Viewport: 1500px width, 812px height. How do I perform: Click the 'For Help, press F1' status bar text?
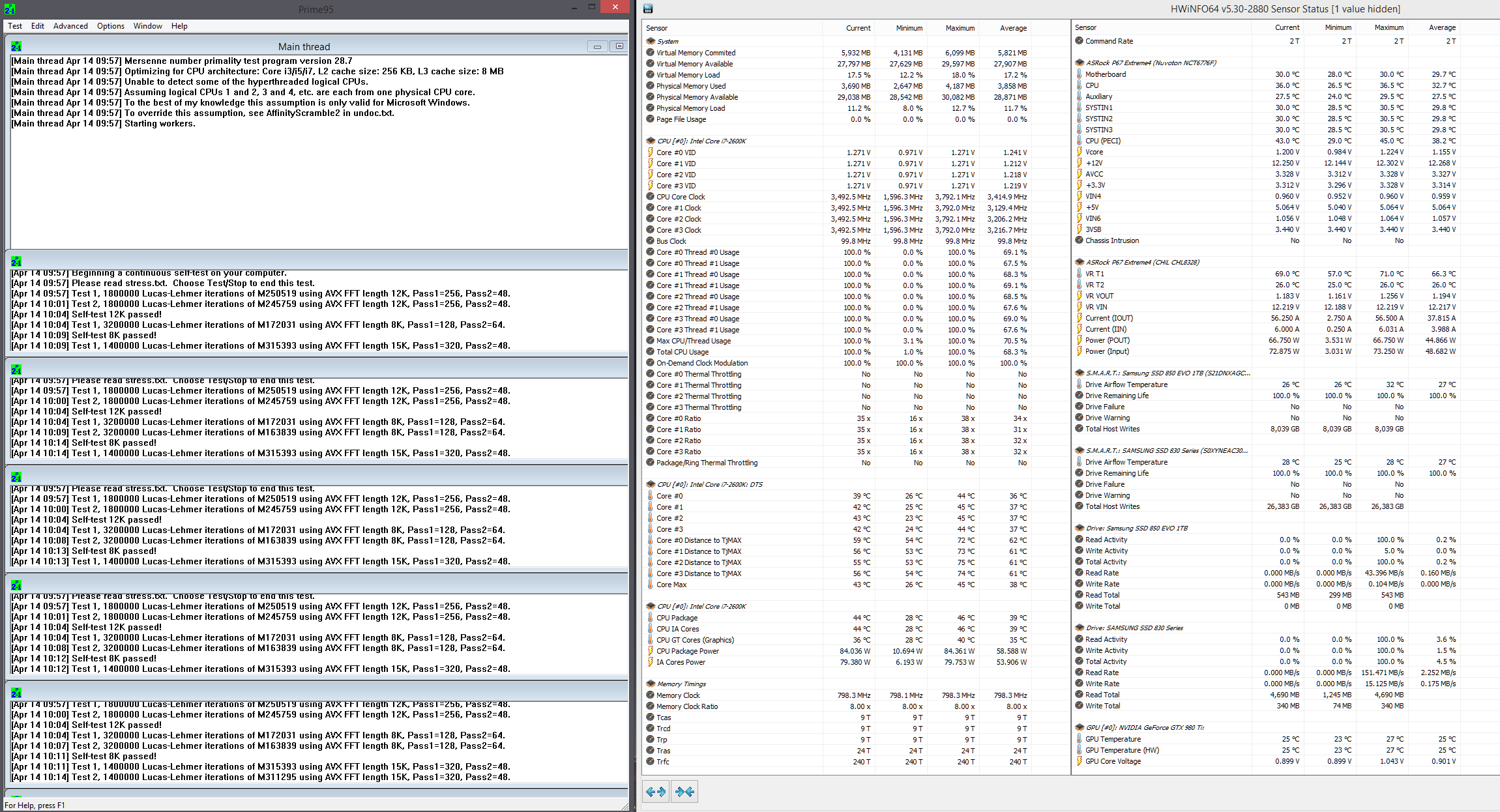coord(35,805)
